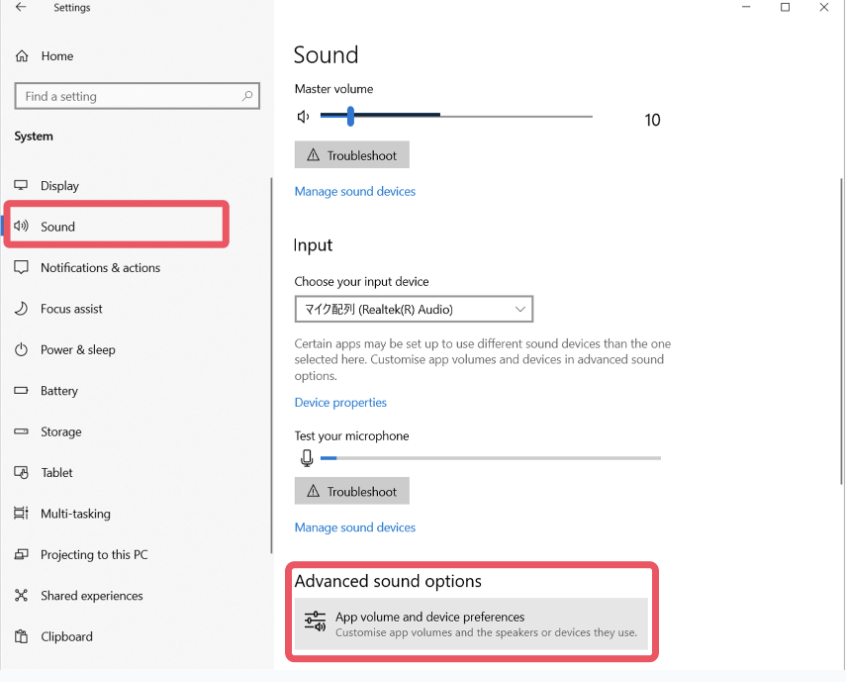Image resolution: width=846 pixels, height=682 pixels.
Task: Click the Power & sleep icon
Action: click(x=21, y=350)
